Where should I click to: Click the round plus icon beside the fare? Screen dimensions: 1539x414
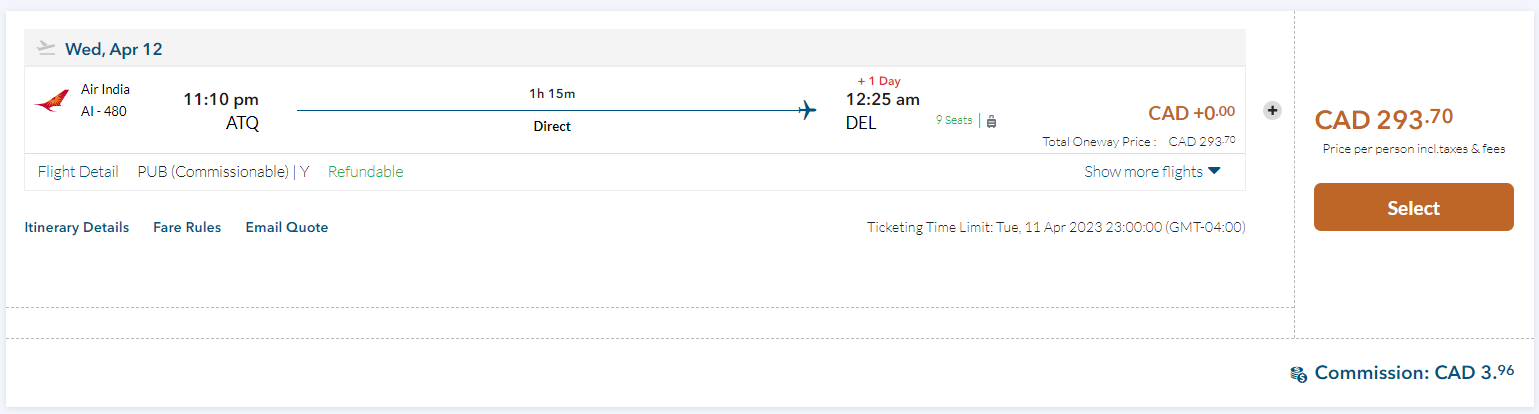coord(1272,111)
